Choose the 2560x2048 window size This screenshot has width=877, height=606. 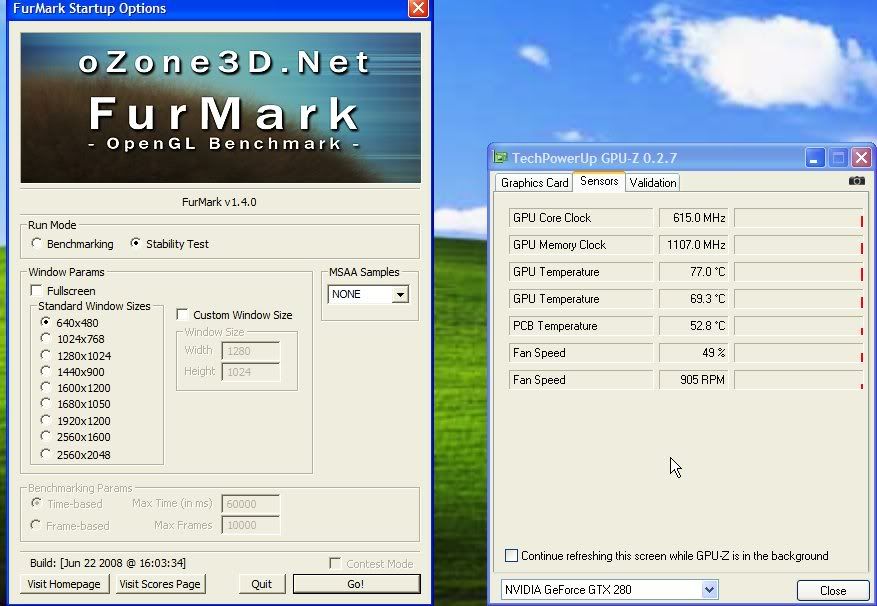46,454
